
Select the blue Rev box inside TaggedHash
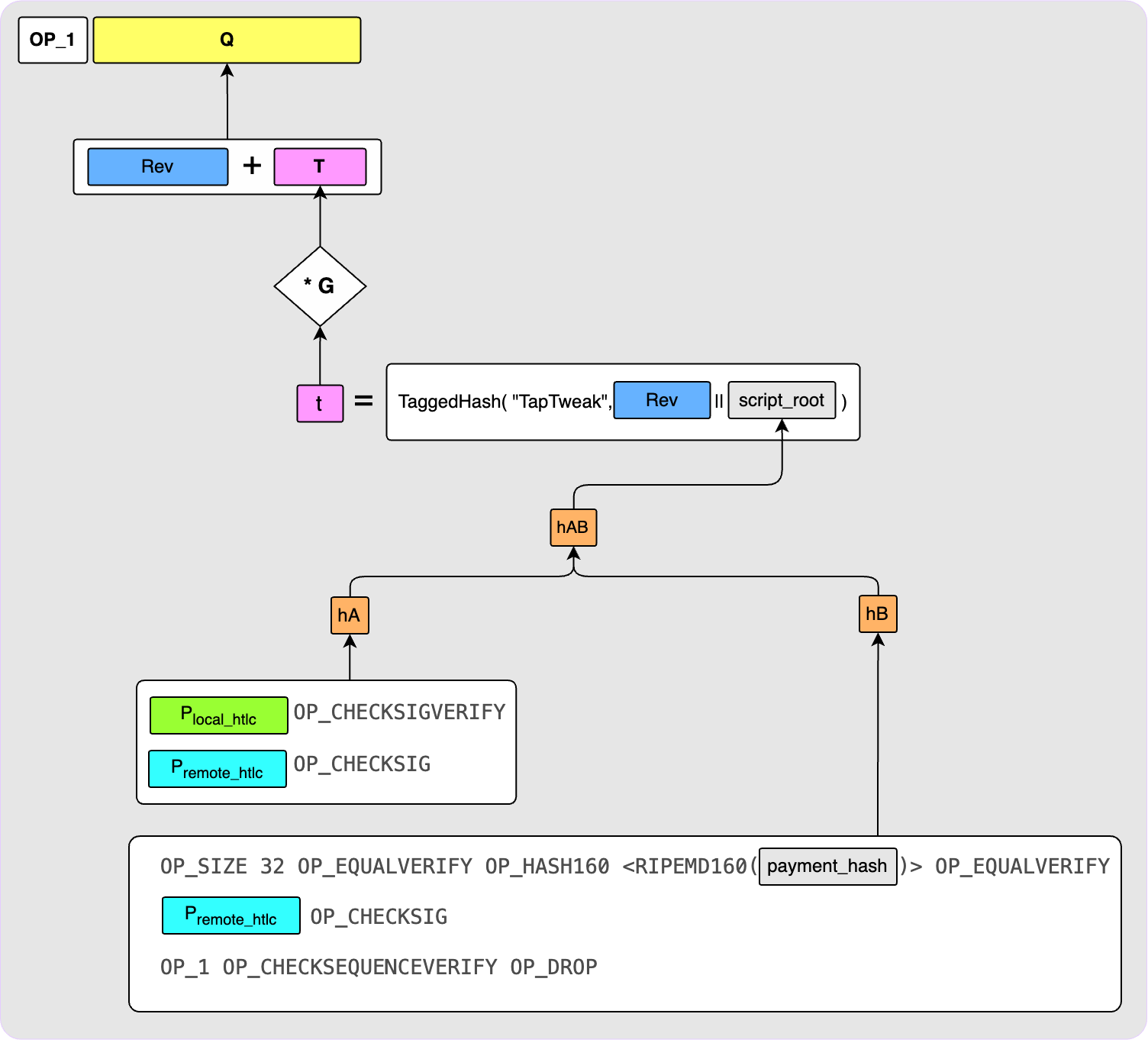pos(662,400)
